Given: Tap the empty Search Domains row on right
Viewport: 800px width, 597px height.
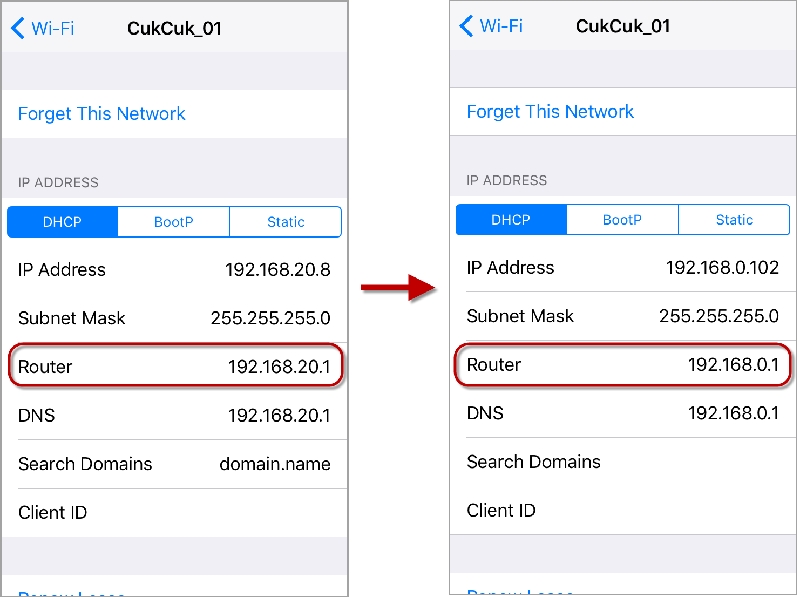Looking at the screenshot, I should (x=622, y=462).
